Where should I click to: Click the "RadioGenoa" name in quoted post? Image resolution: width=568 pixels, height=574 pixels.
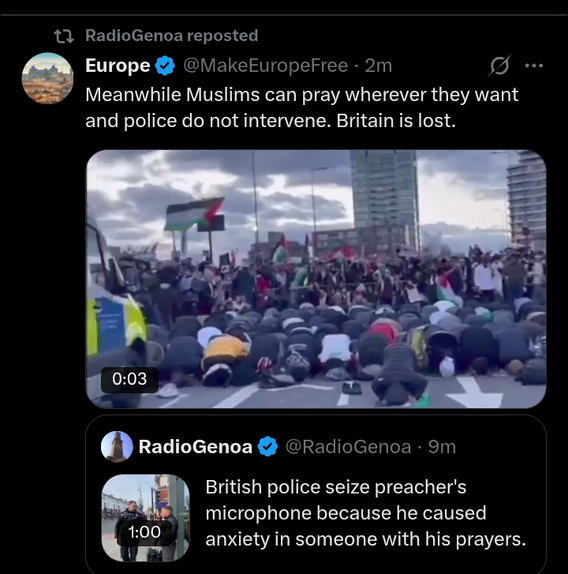click(195, 447)
